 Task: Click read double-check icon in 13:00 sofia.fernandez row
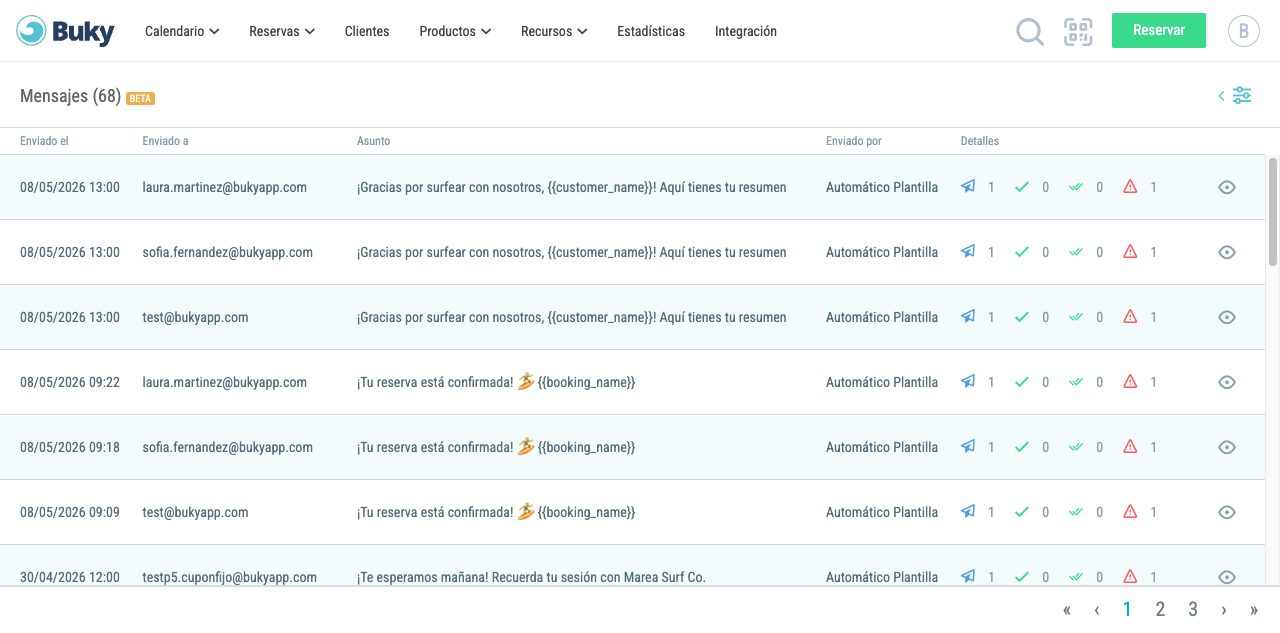[1076, 252]
